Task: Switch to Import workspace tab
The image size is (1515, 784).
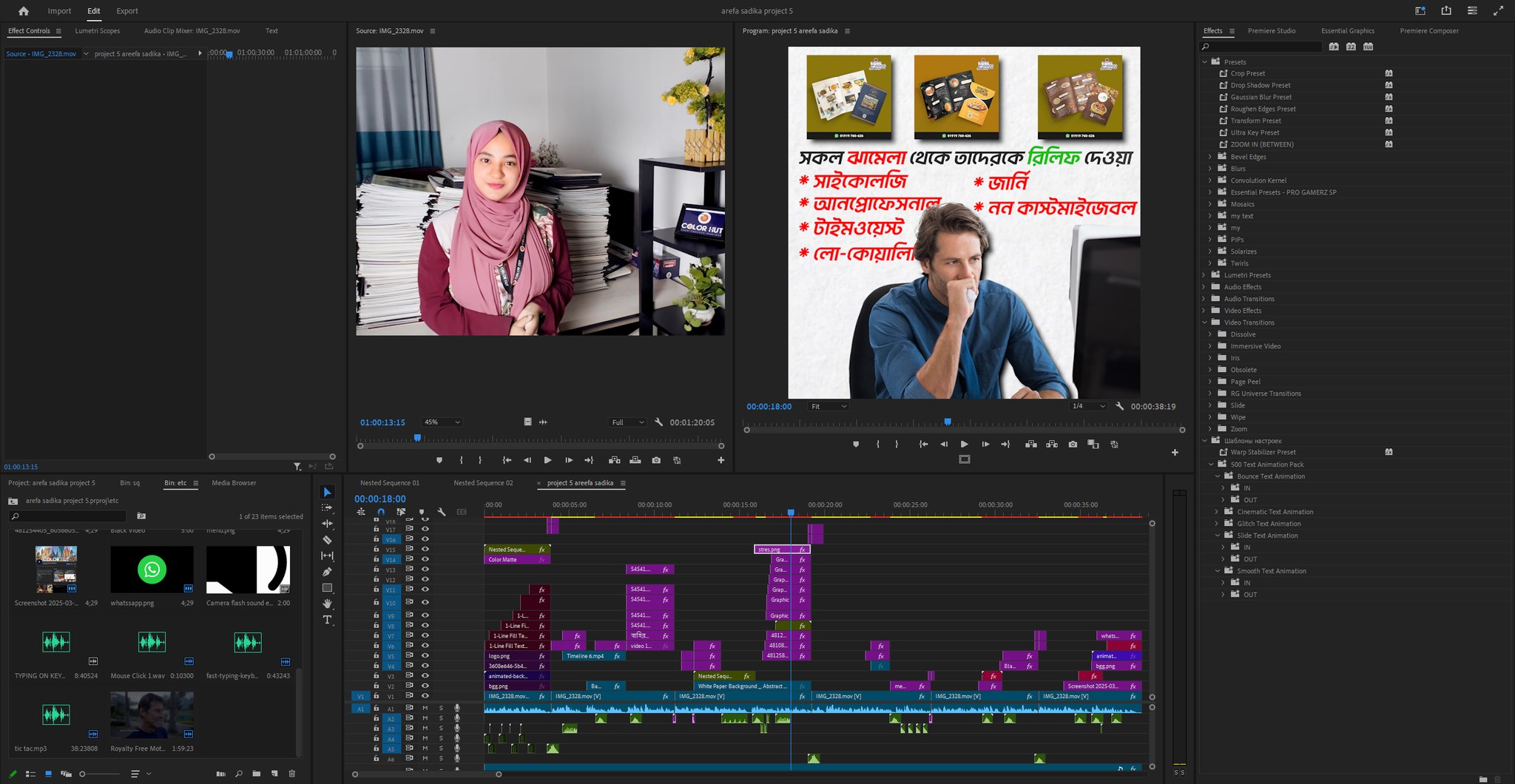Action: (x=59, y=11)
